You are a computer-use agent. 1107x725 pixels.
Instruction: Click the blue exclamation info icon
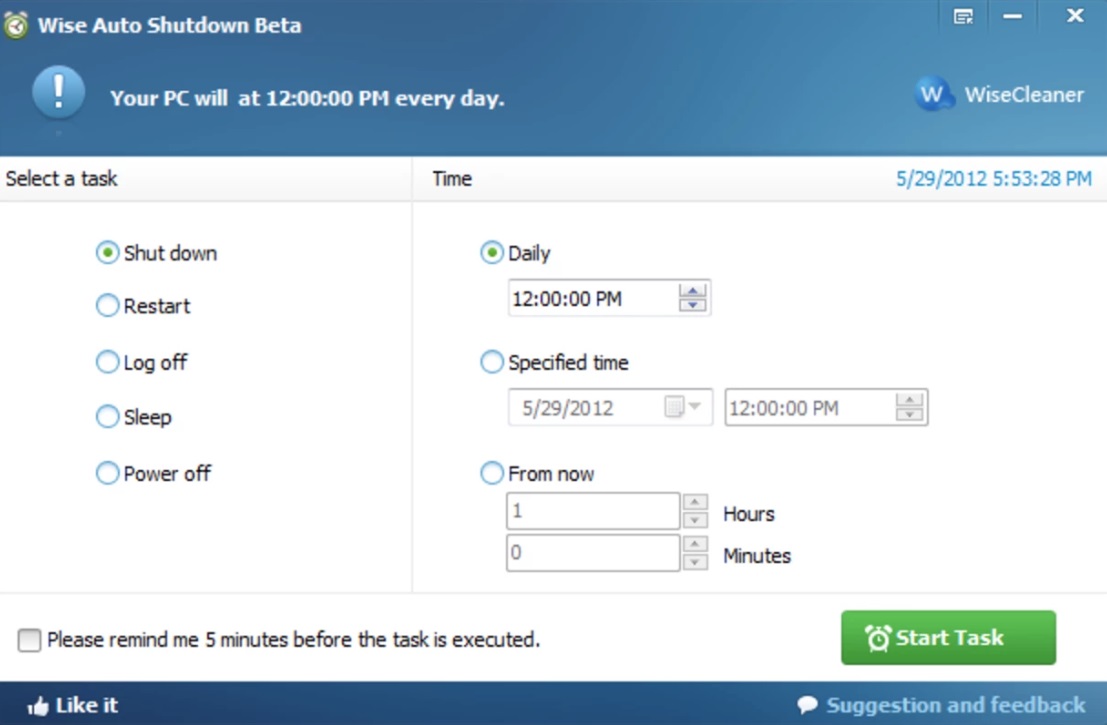58,92
